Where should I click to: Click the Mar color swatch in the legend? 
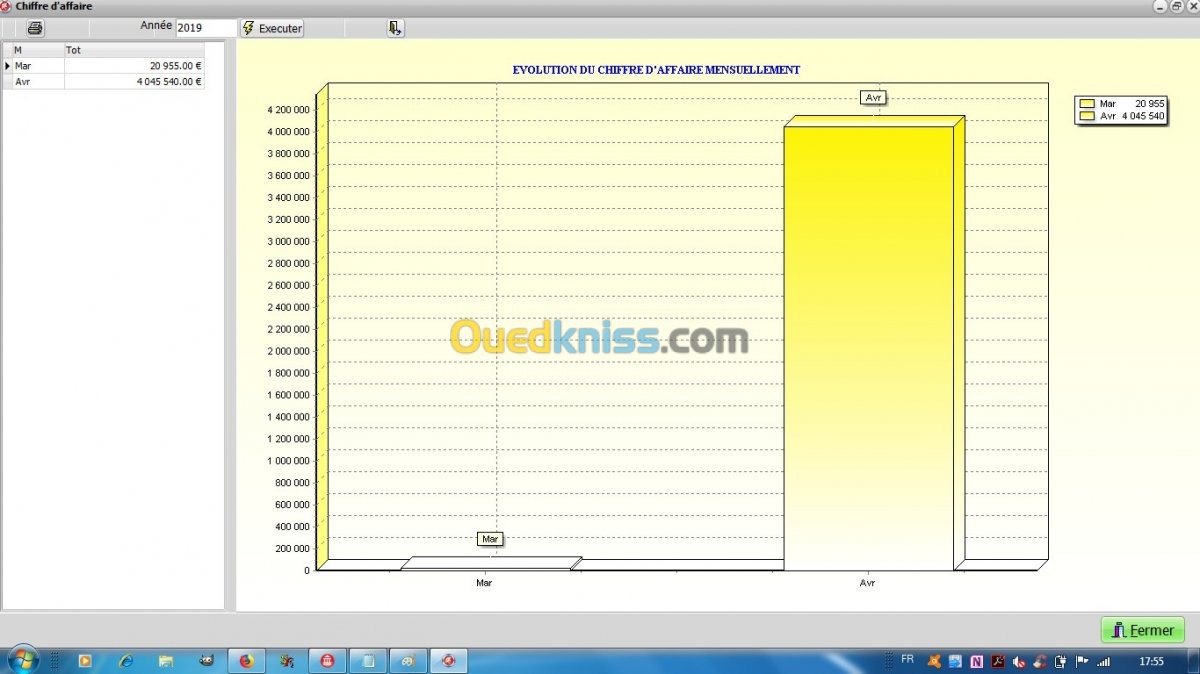(x=1087, y=103)
